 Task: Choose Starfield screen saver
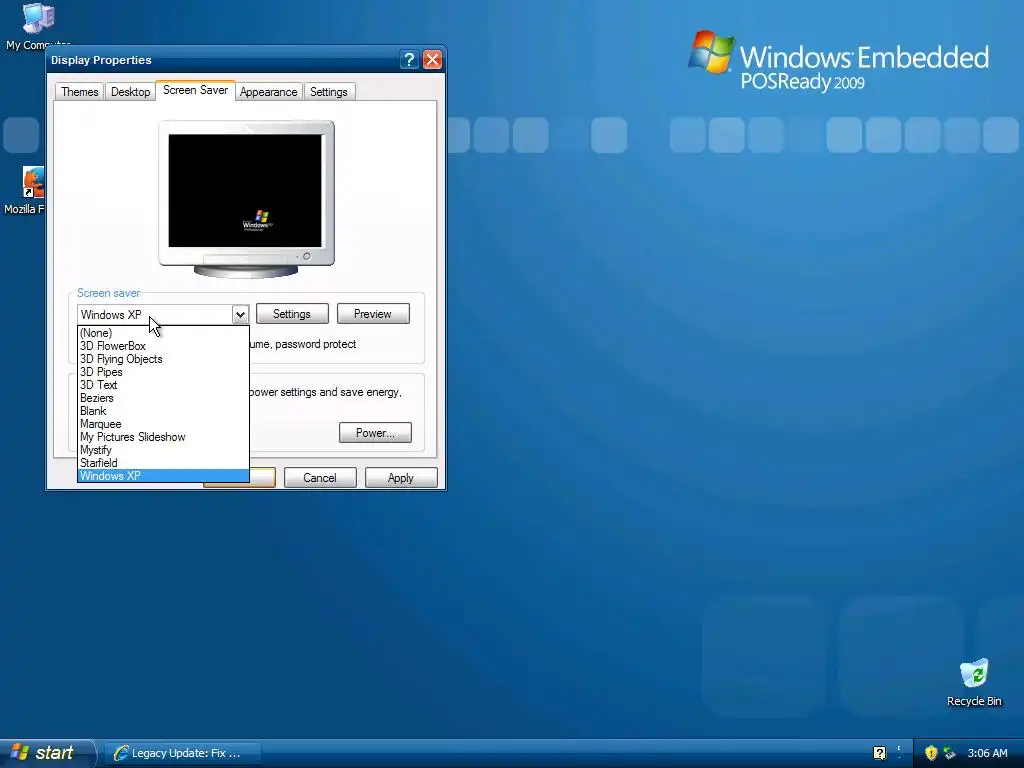(x=163, y=463)
